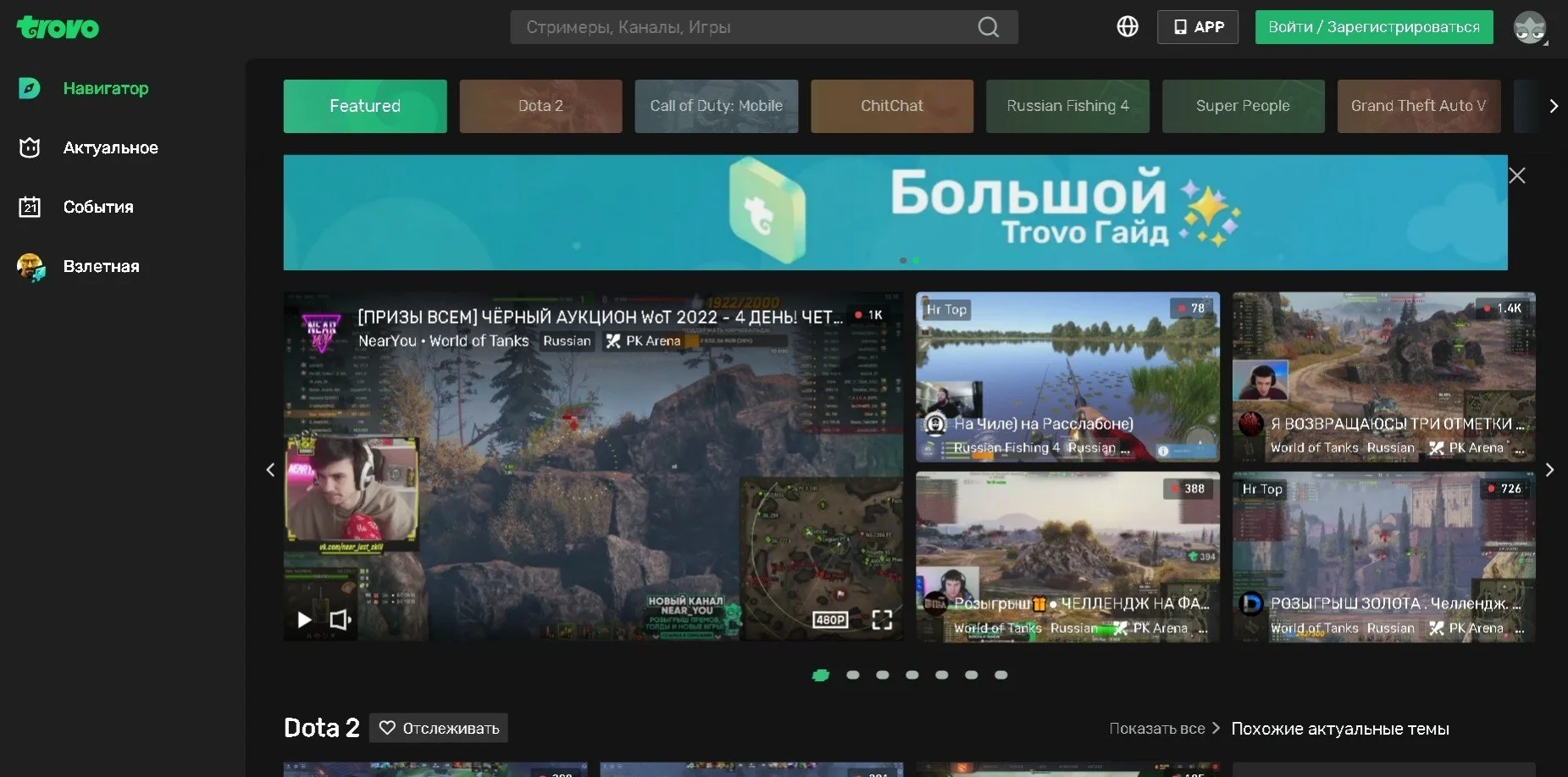
Task: Select the Featured category tab
Action: pos(365,106)
